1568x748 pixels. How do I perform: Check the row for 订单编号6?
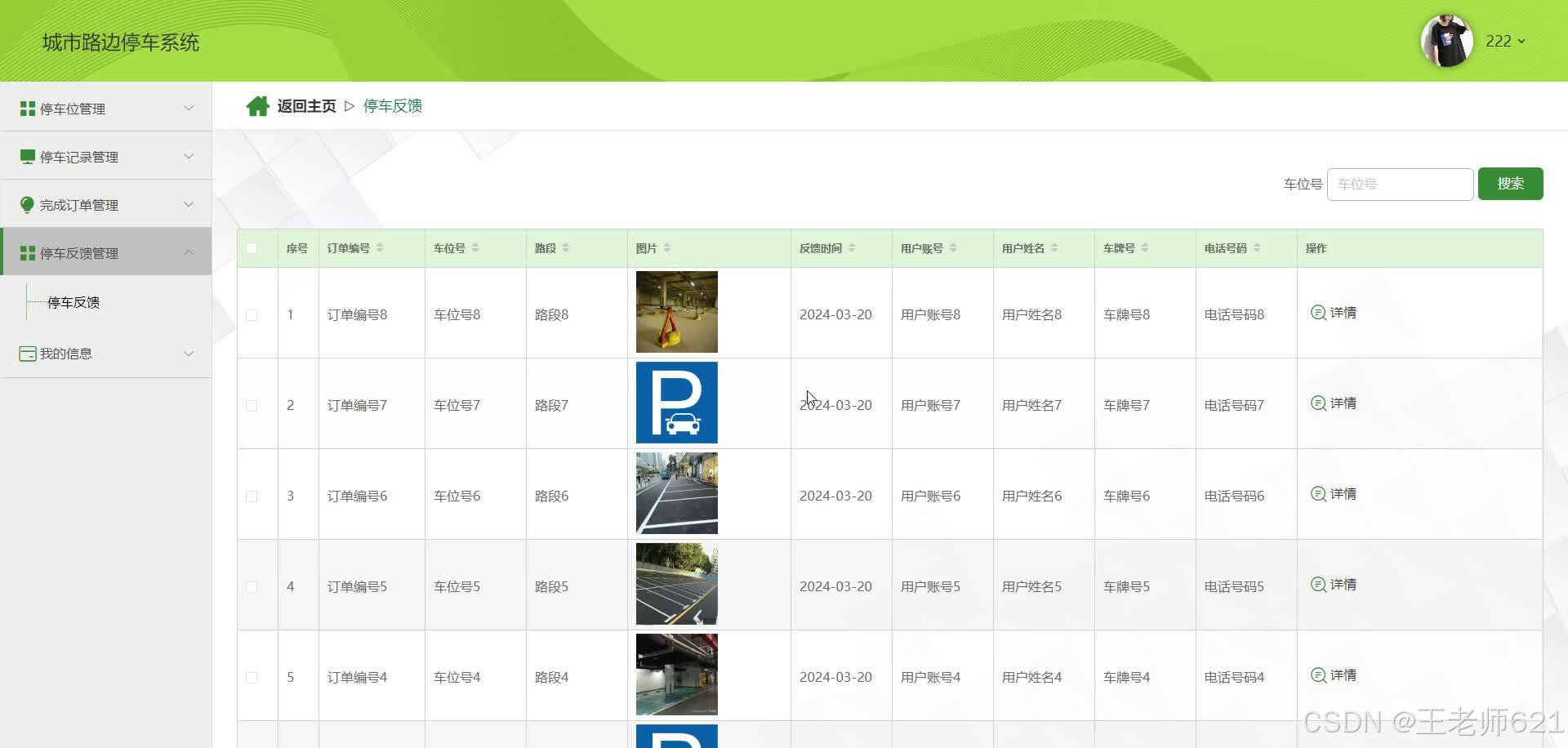pyautogui.click(x=252, y=496)
